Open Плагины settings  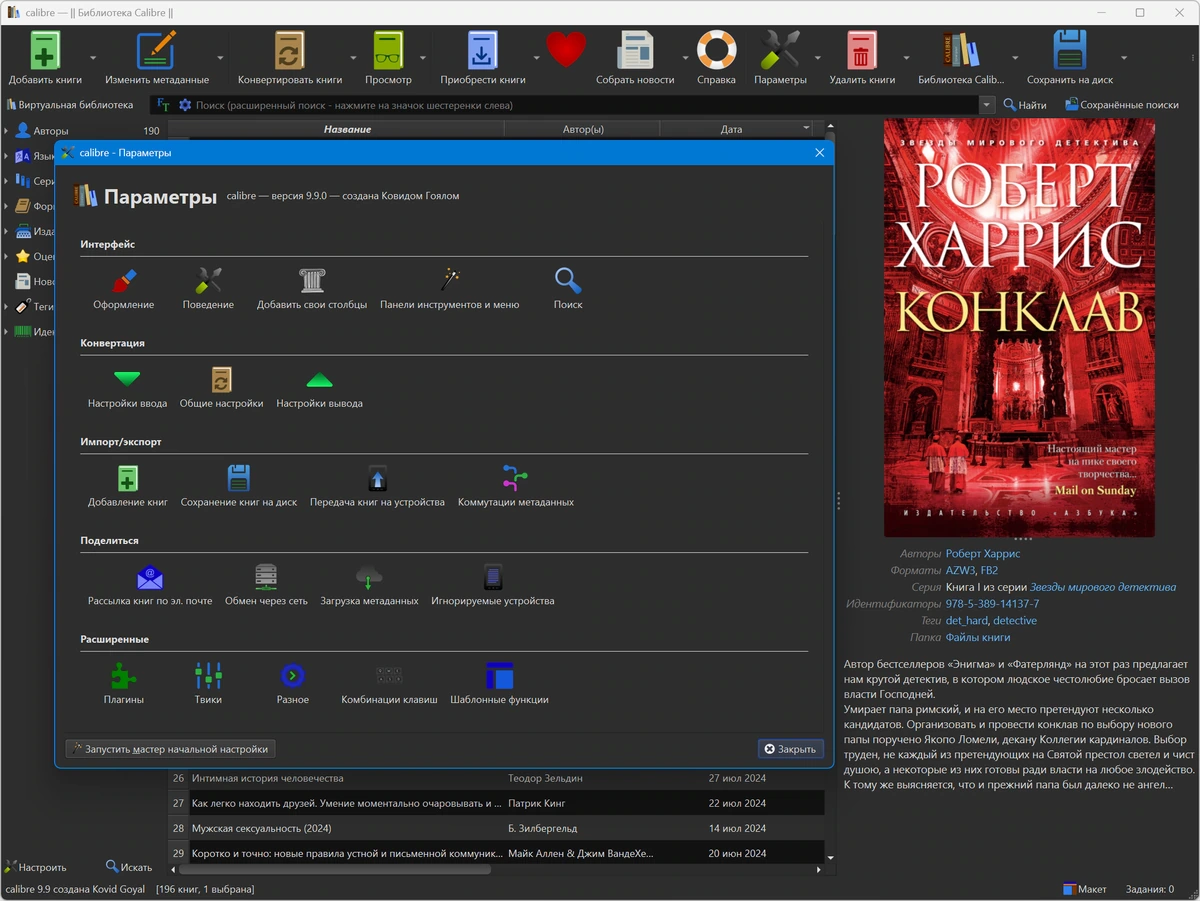coord(123,684)
